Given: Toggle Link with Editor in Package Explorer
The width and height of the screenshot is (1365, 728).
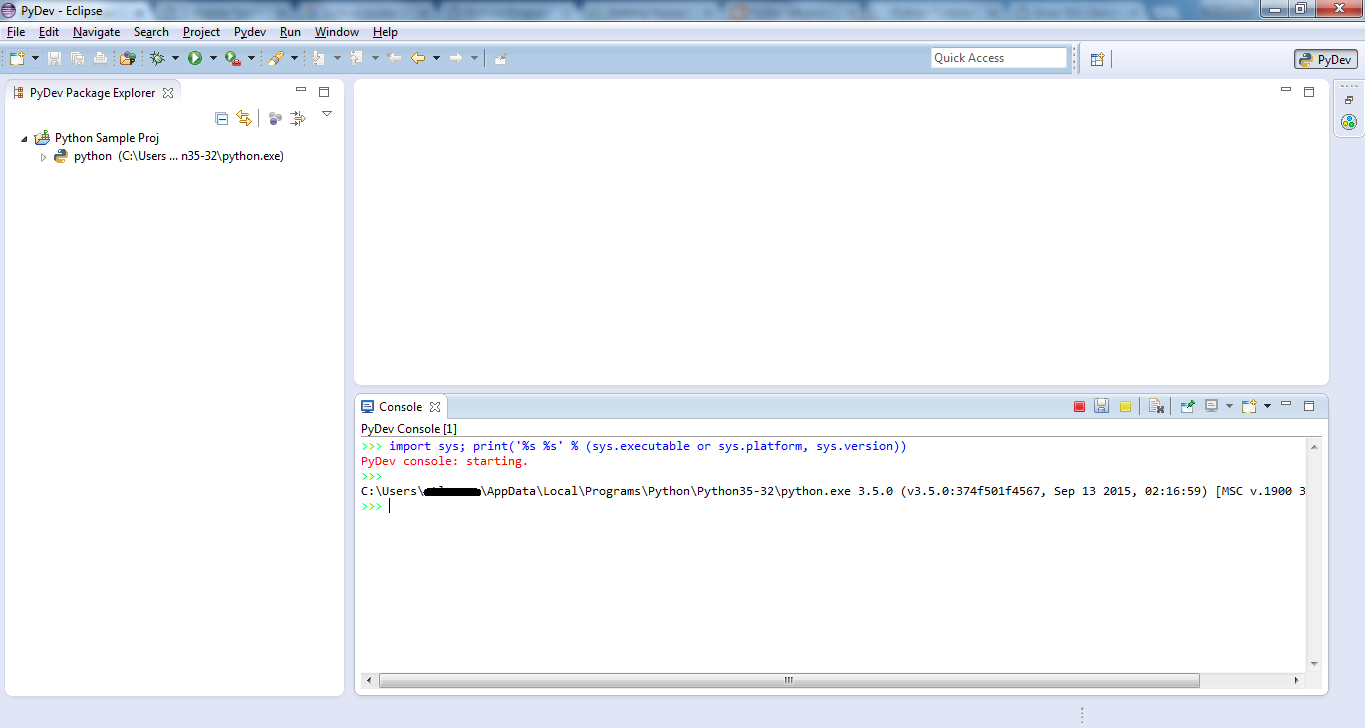Looking at the screenshot, I should 244,119.
